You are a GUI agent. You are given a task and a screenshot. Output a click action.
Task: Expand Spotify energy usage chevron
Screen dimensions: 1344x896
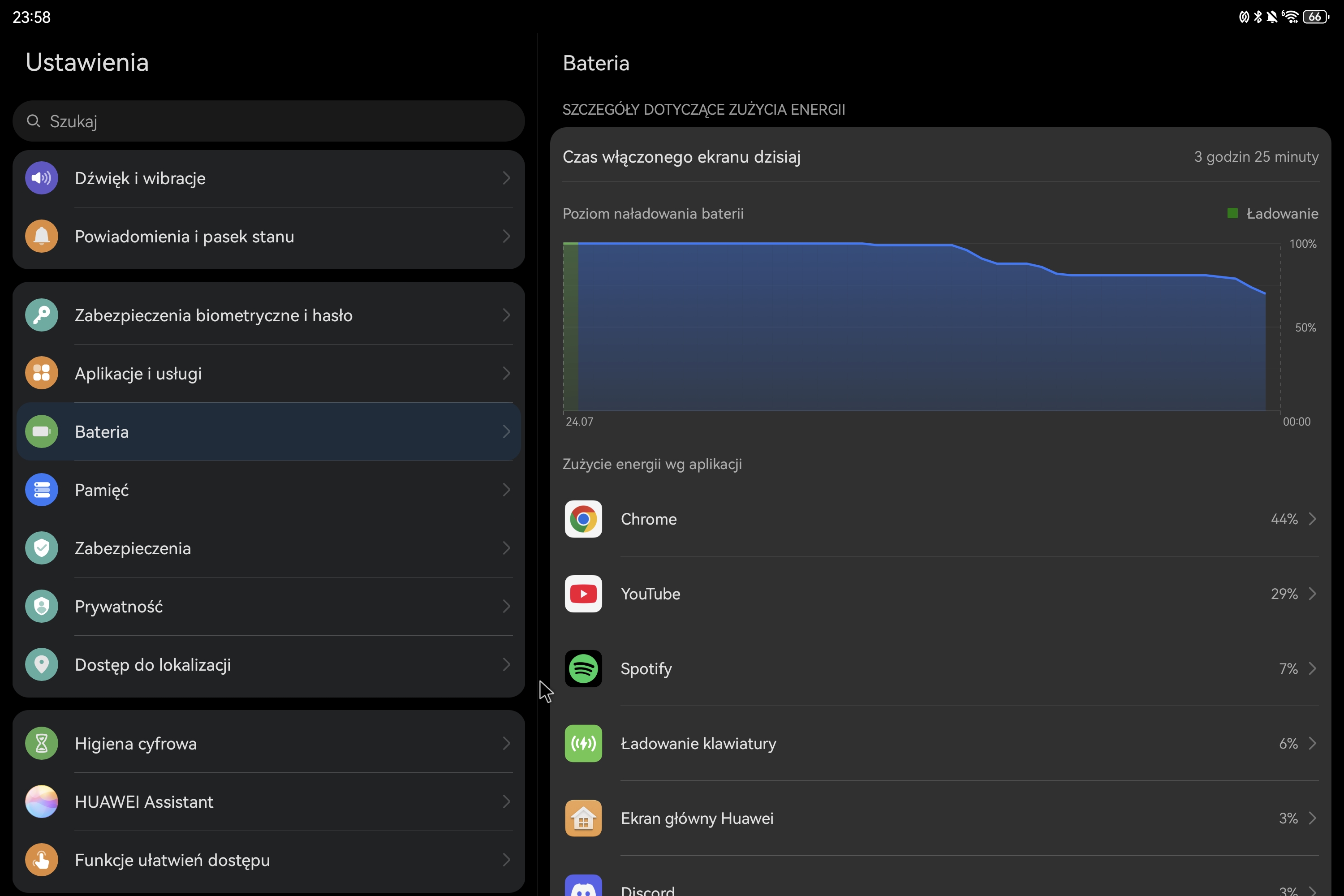coord(1313,668)
